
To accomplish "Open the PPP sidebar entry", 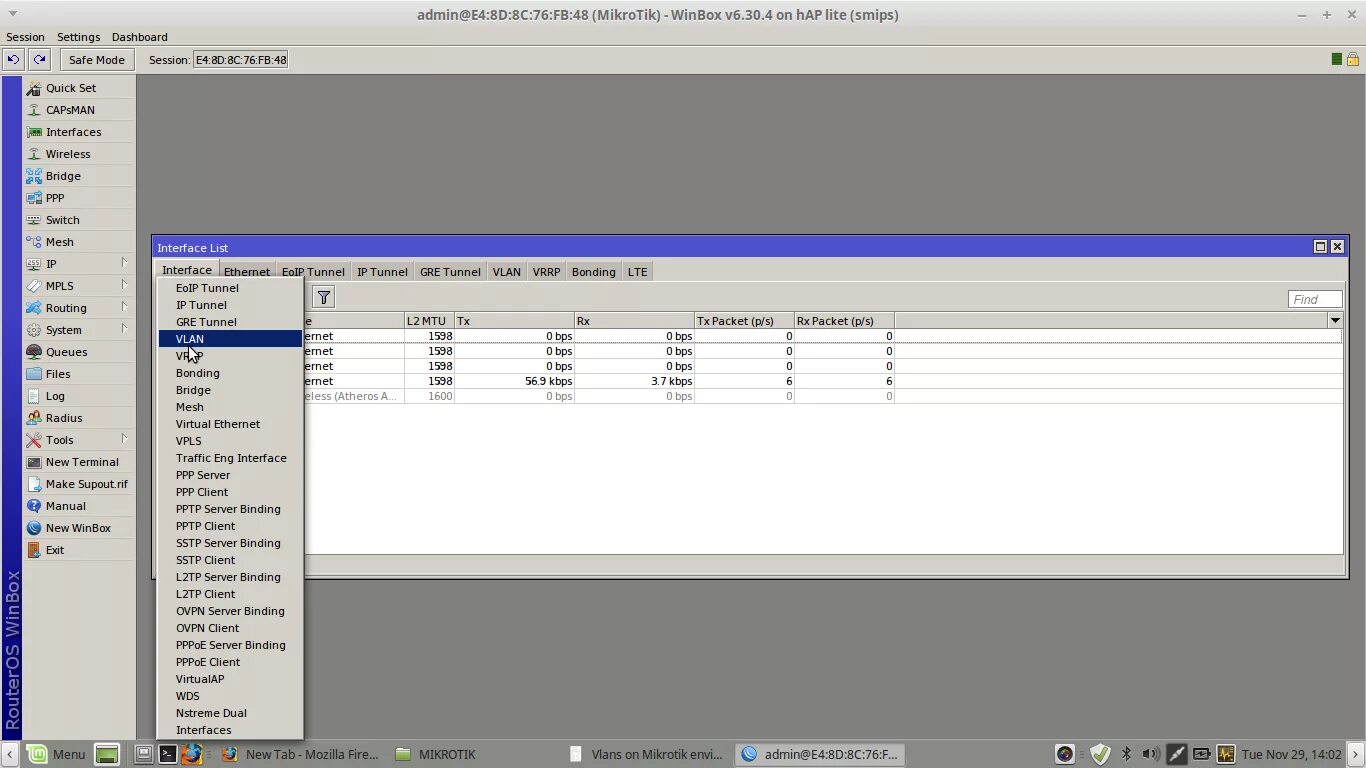I will click(x=55, y=198).
